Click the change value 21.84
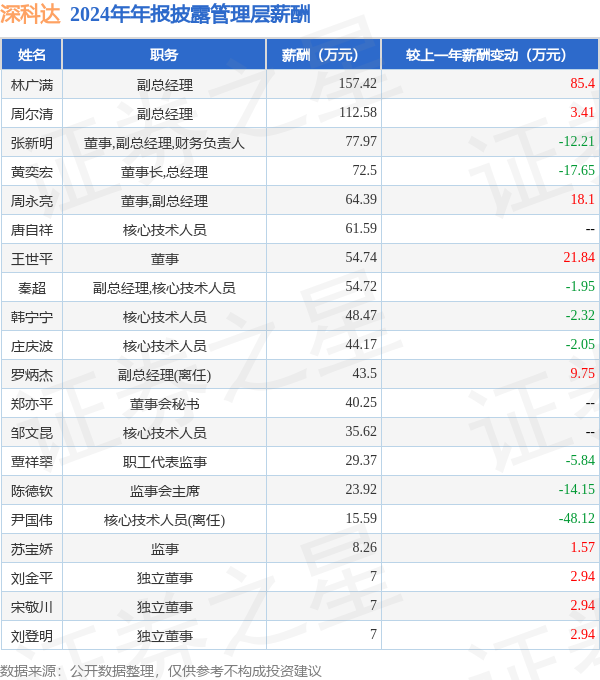This screenshot has width=600, height=680. pos(579,257)
